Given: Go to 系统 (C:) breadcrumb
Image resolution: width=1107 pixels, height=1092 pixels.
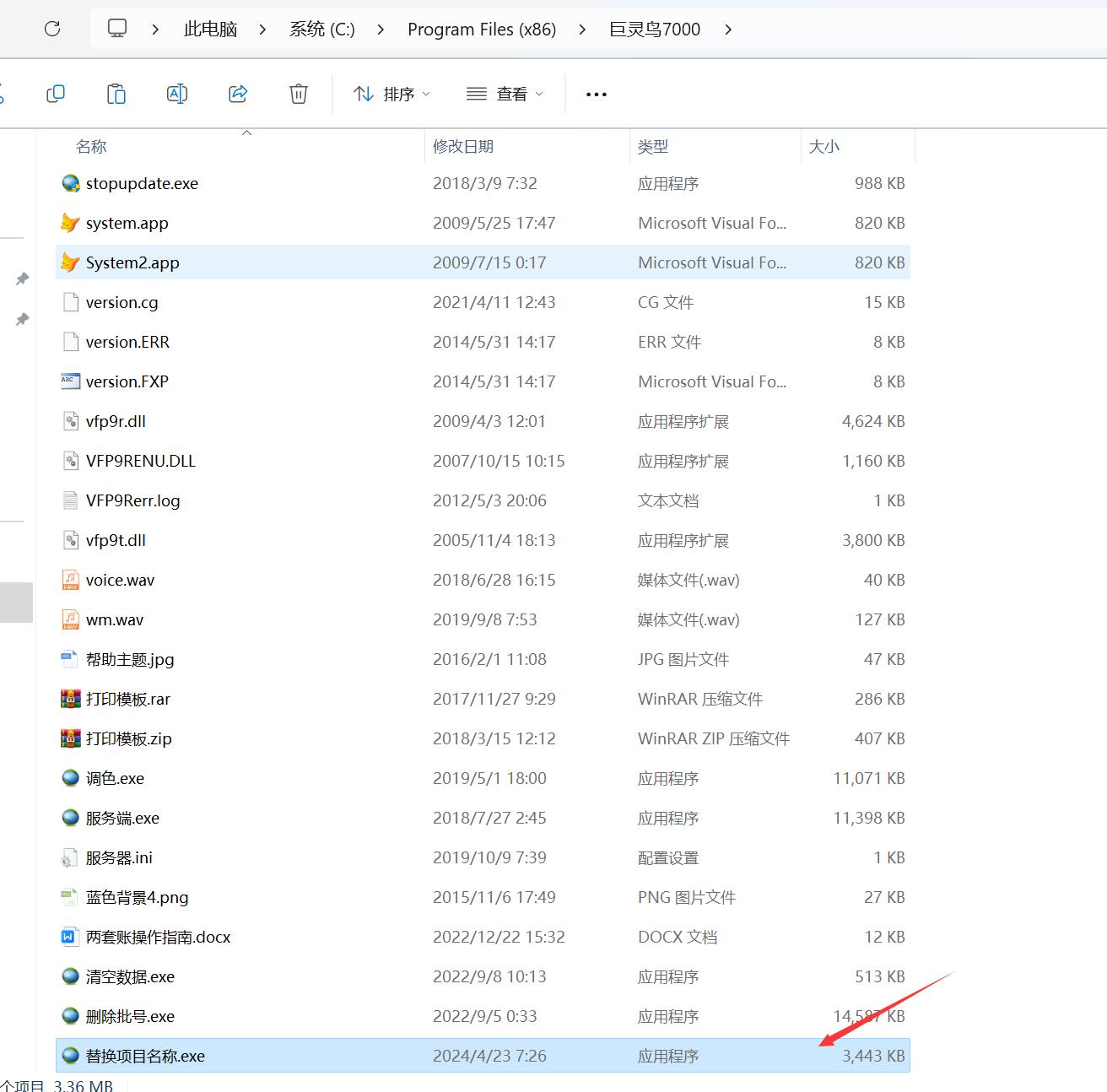Looking at the screenshot, I should 321,30.
